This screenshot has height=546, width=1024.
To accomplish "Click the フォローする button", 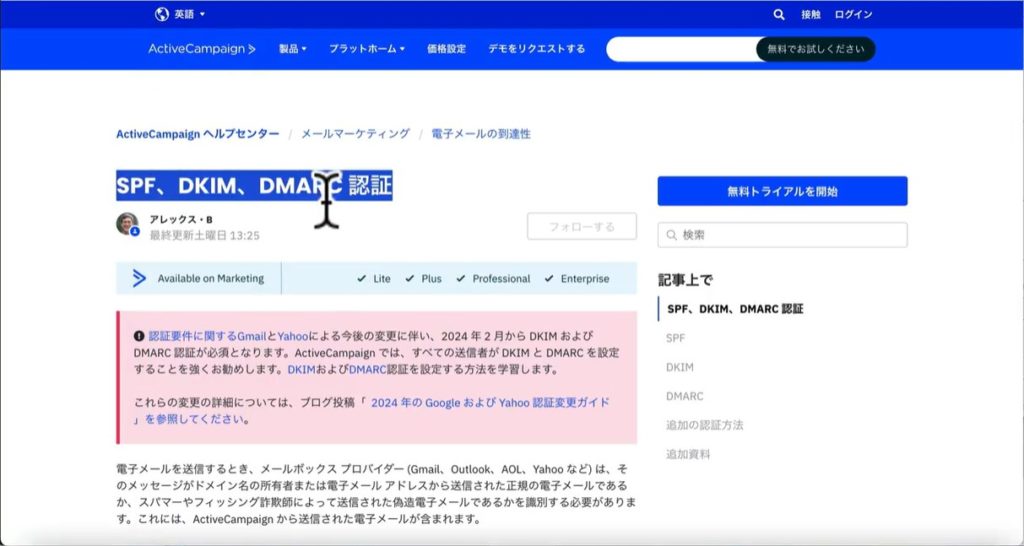I will click(x=581, y=226).
